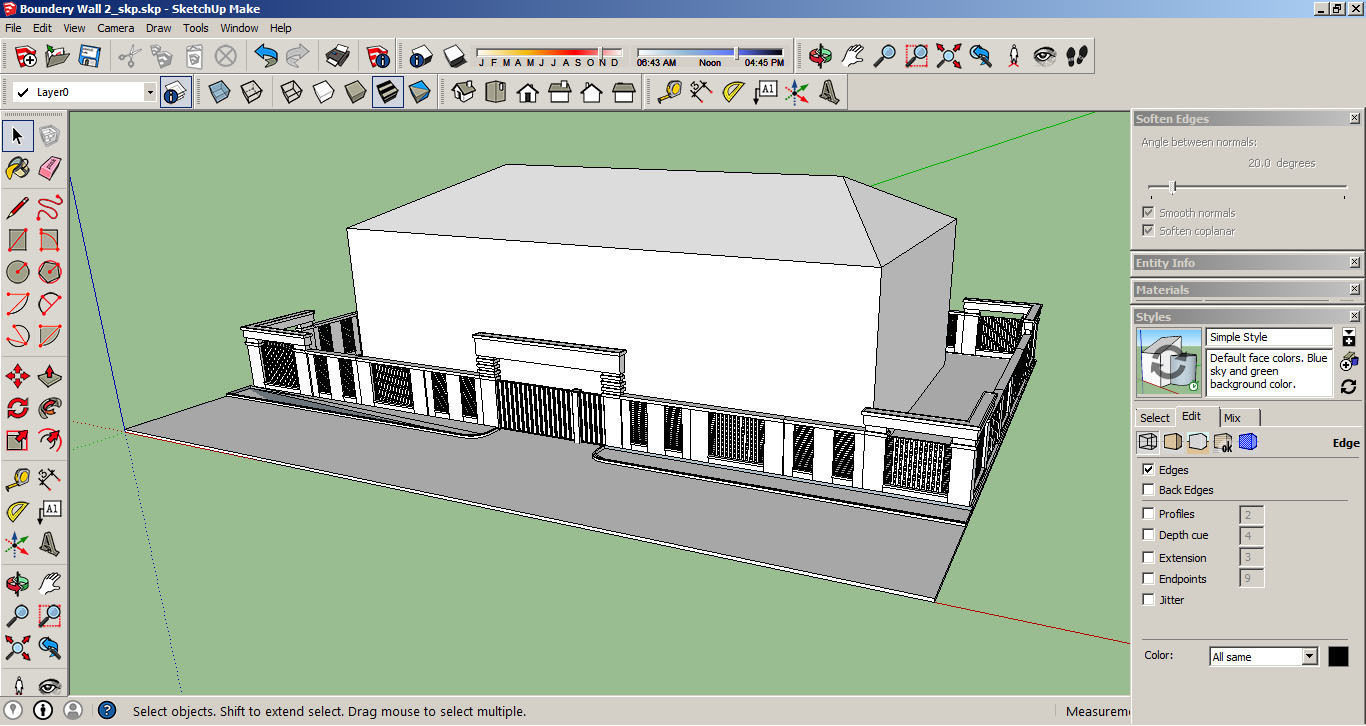Image resolution: width=1366 pixels, height=726 pixels.
Task: Toggle the Smooth normals checkbox
Action: point(1148,213)
